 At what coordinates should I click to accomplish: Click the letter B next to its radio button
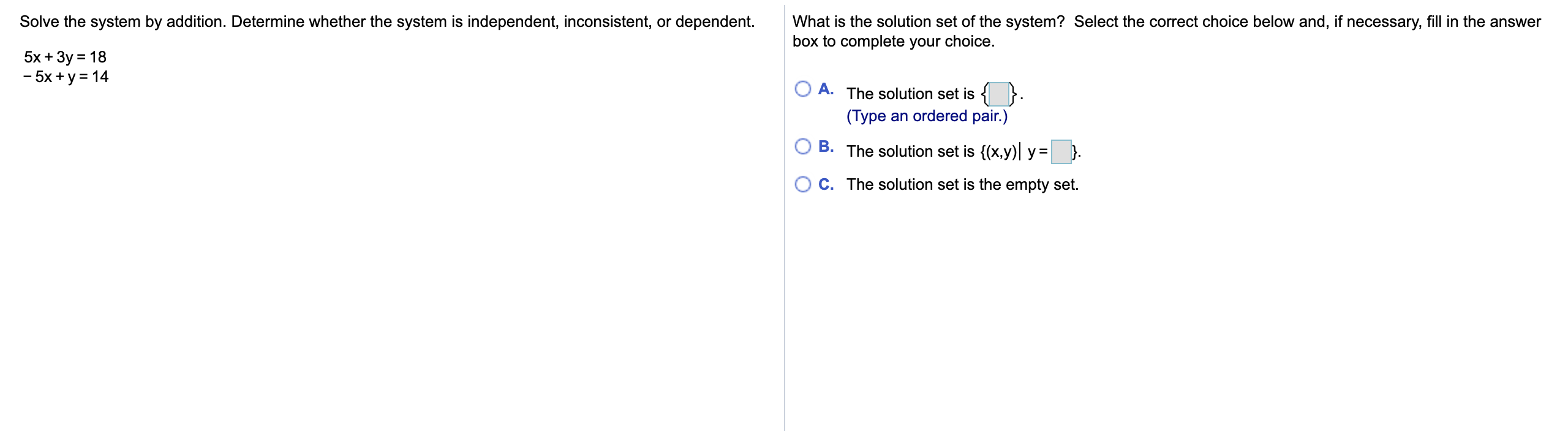[x=826, y=146]
